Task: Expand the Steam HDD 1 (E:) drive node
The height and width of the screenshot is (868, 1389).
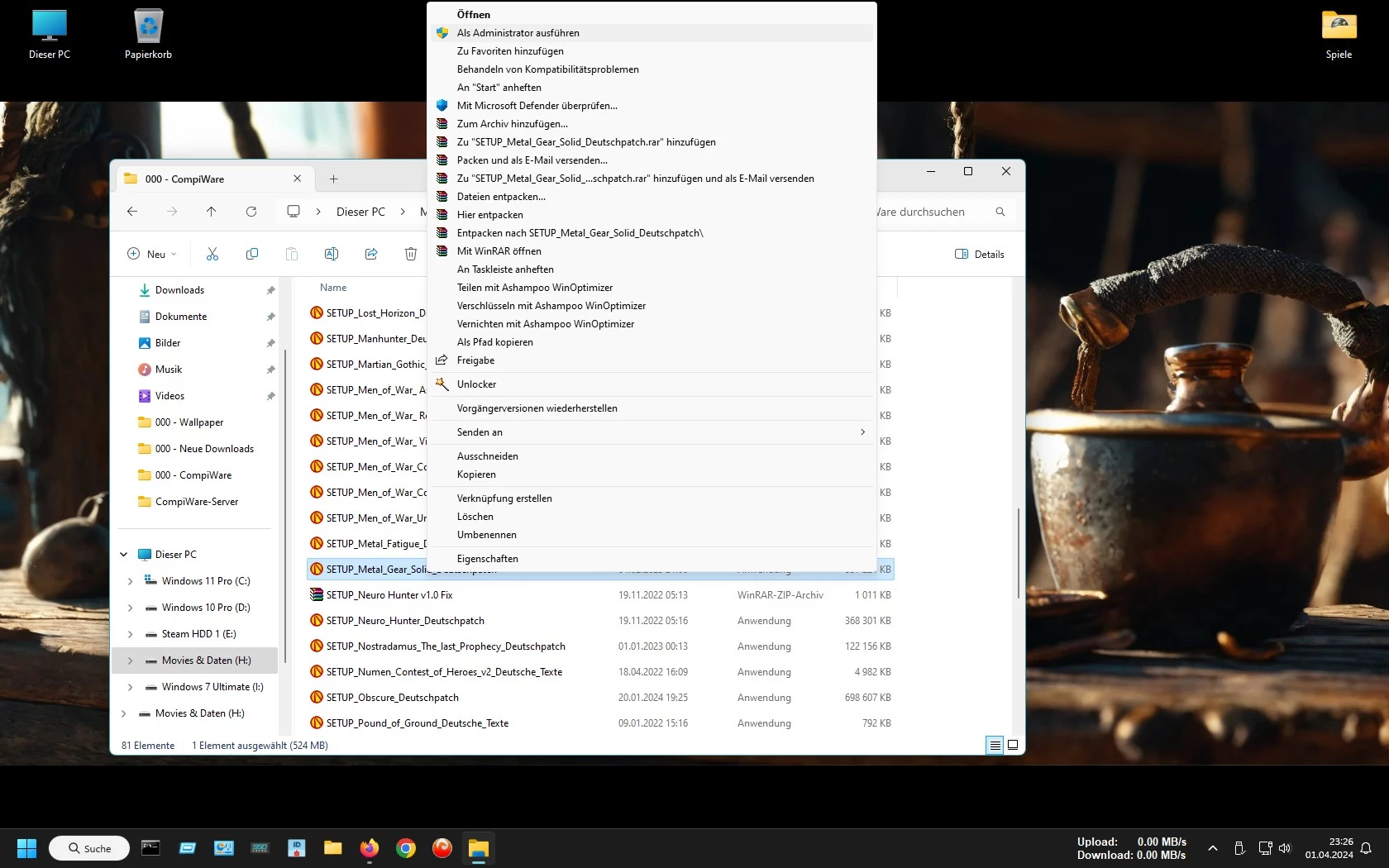Action: click(130, 634)
